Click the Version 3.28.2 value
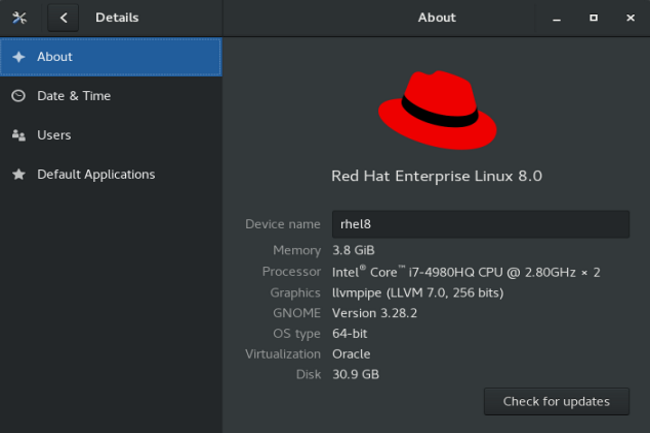 pyautogui.click(x=374, y=313)
